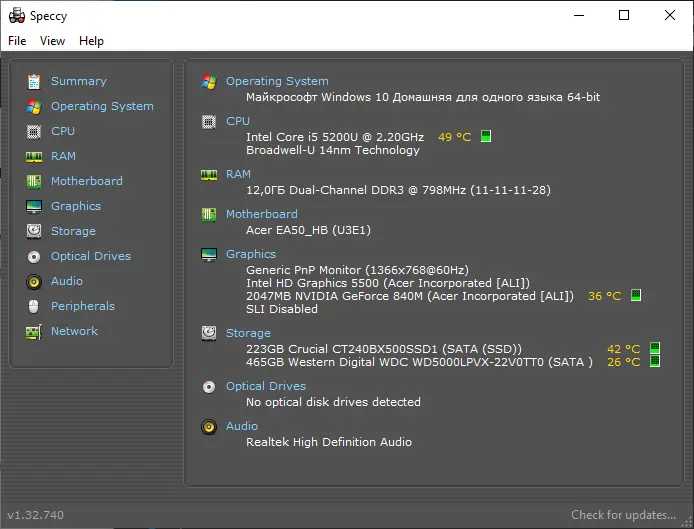The width and height of the screenshot is (694, 529).
Task: Click the Motherboard icon in main panel
Action: click(209, 215)
